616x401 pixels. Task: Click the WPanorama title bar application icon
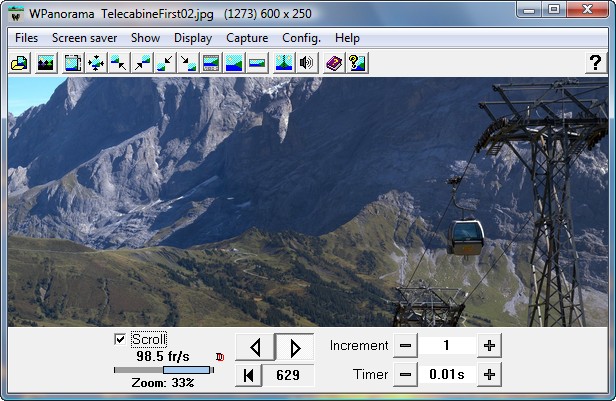(16, 15)
